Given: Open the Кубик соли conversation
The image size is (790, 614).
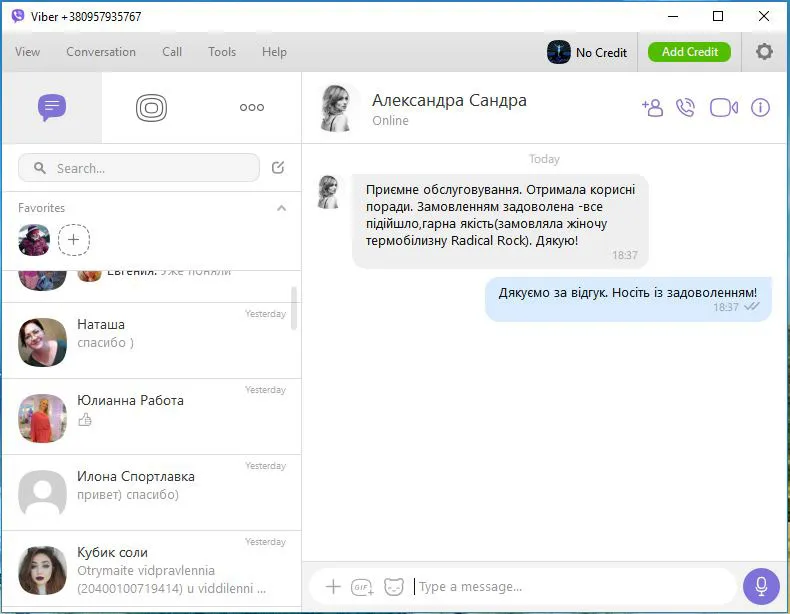Looking at the screenshot, I should [152, 569].
